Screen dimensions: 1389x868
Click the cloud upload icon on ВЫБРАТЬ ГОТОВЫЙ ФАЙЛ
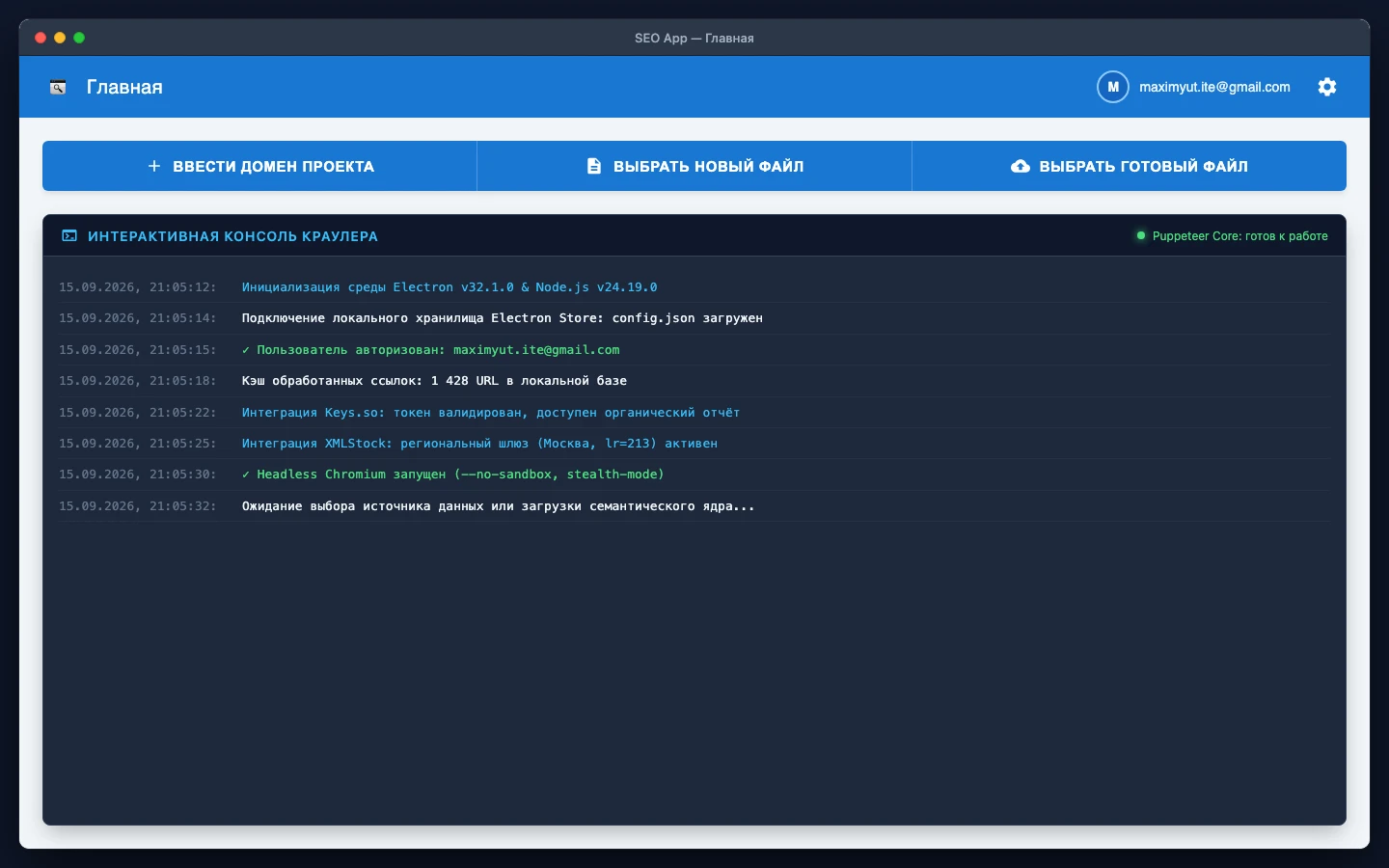pyautogui.click(x=1021, y=166)
